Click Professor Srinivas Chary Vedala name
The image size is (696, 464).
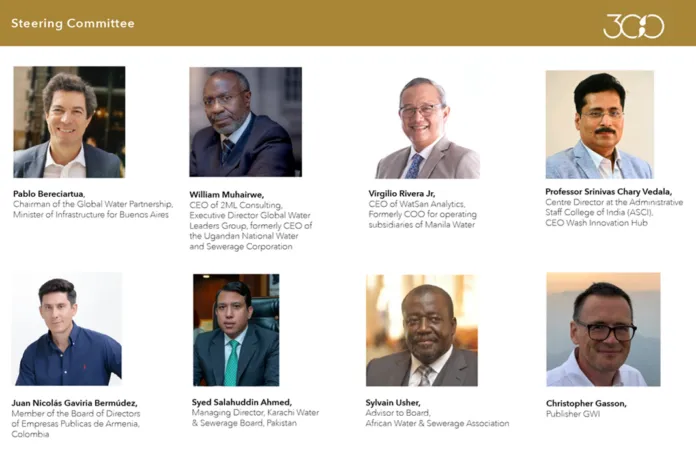609,192
